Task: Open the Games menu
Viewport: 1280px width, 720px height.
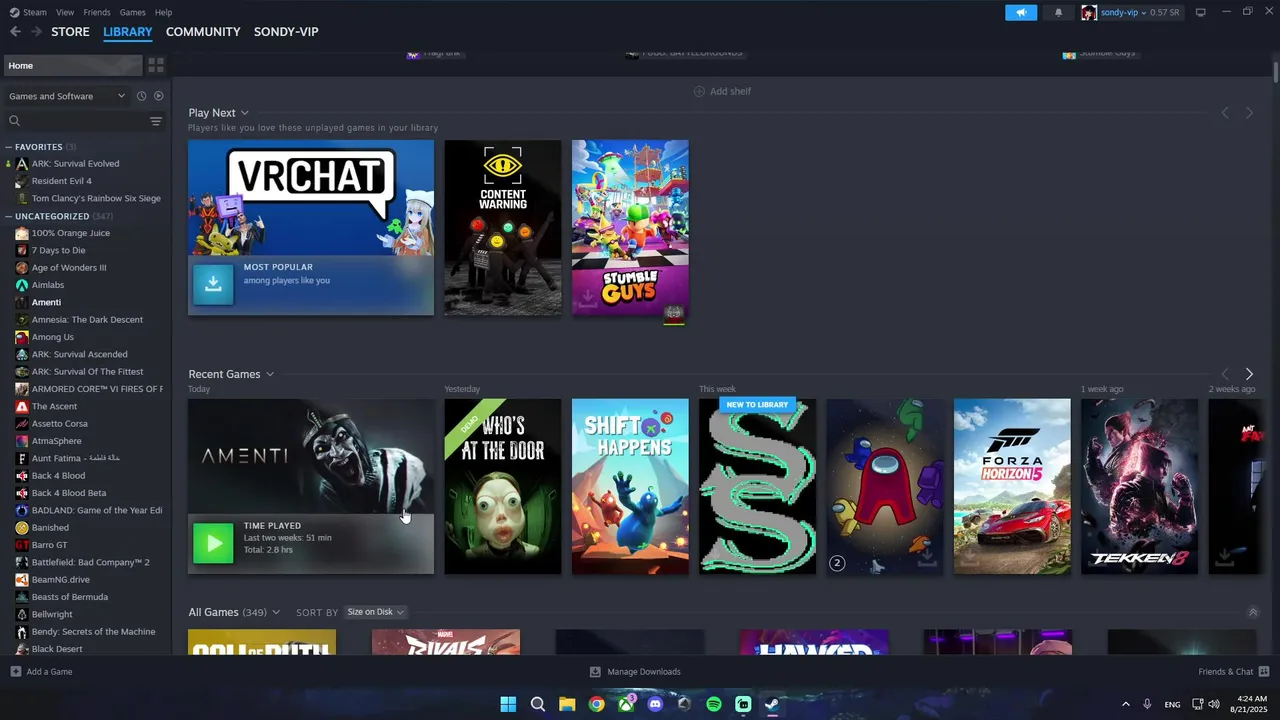Action: point(132,12)
